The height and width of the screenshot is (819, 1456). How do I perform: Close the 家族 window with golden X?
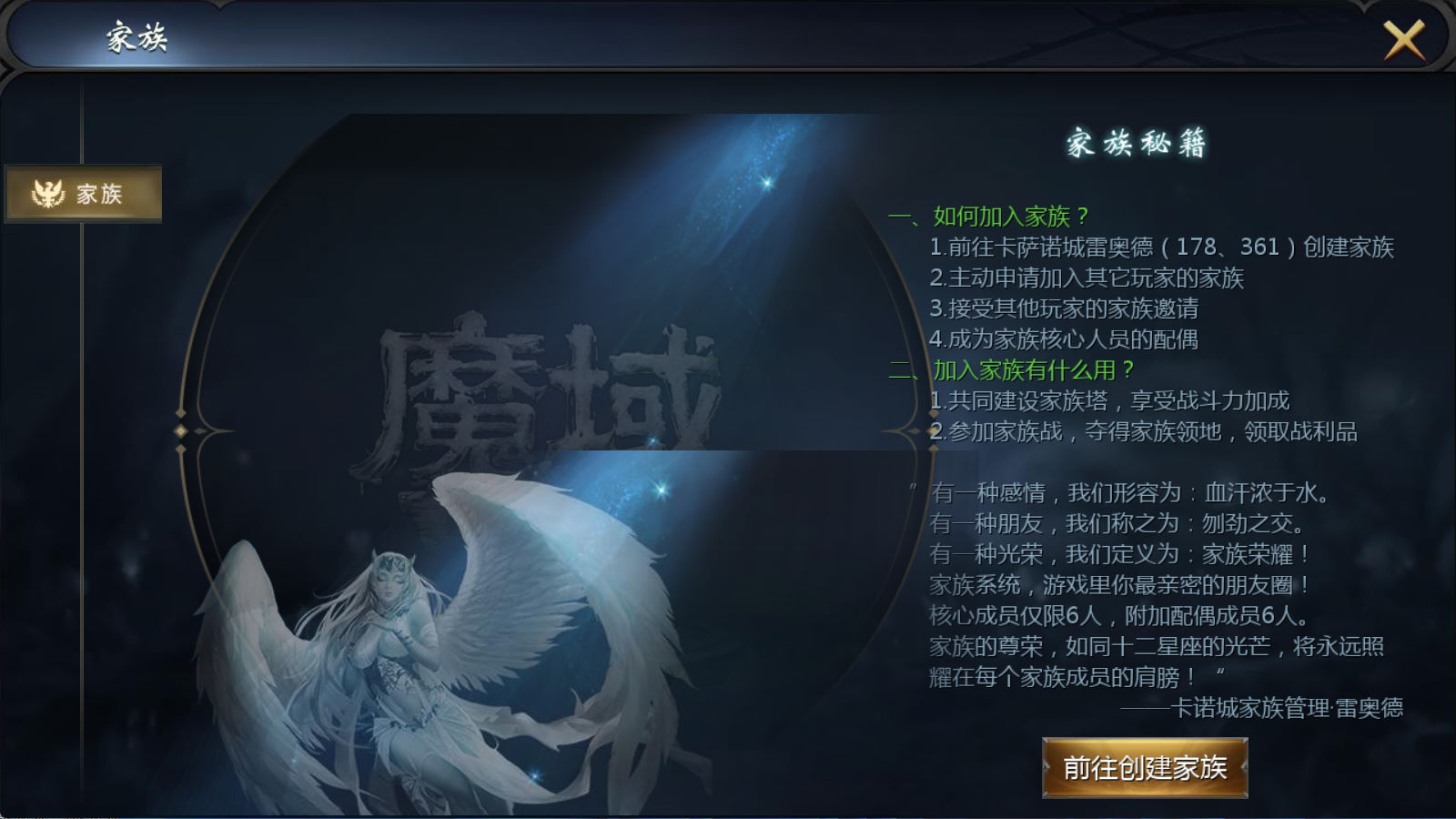tap(1404, 40)
